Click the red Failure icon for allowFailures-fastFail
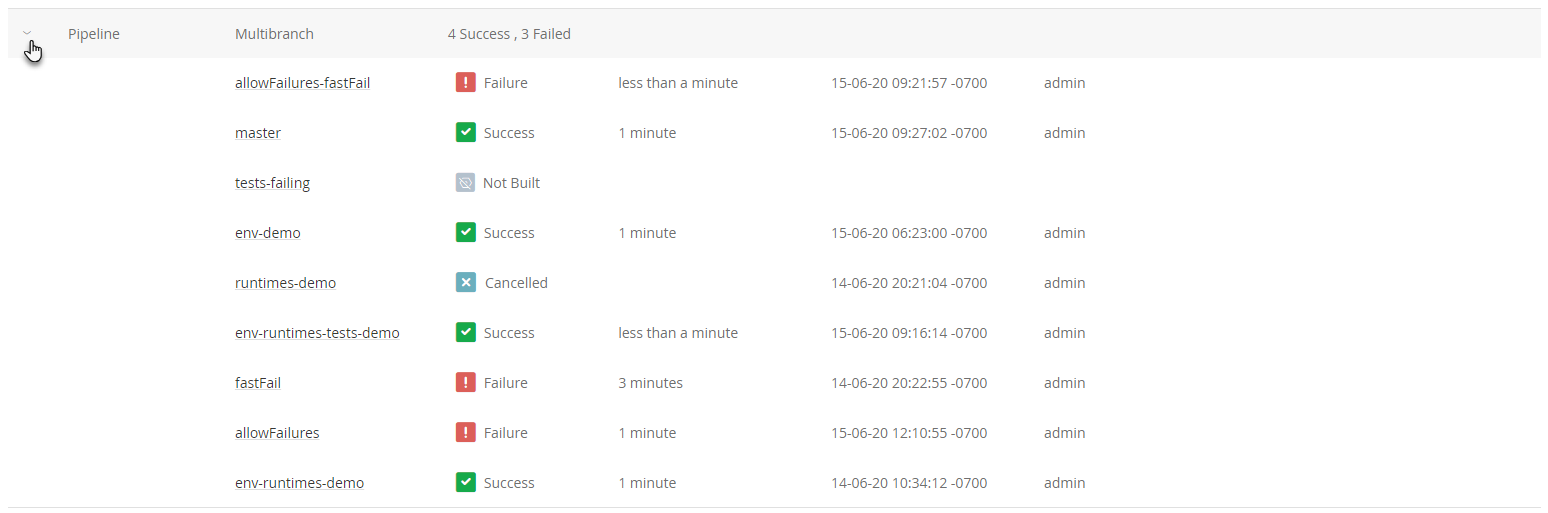 pos(465,83)
